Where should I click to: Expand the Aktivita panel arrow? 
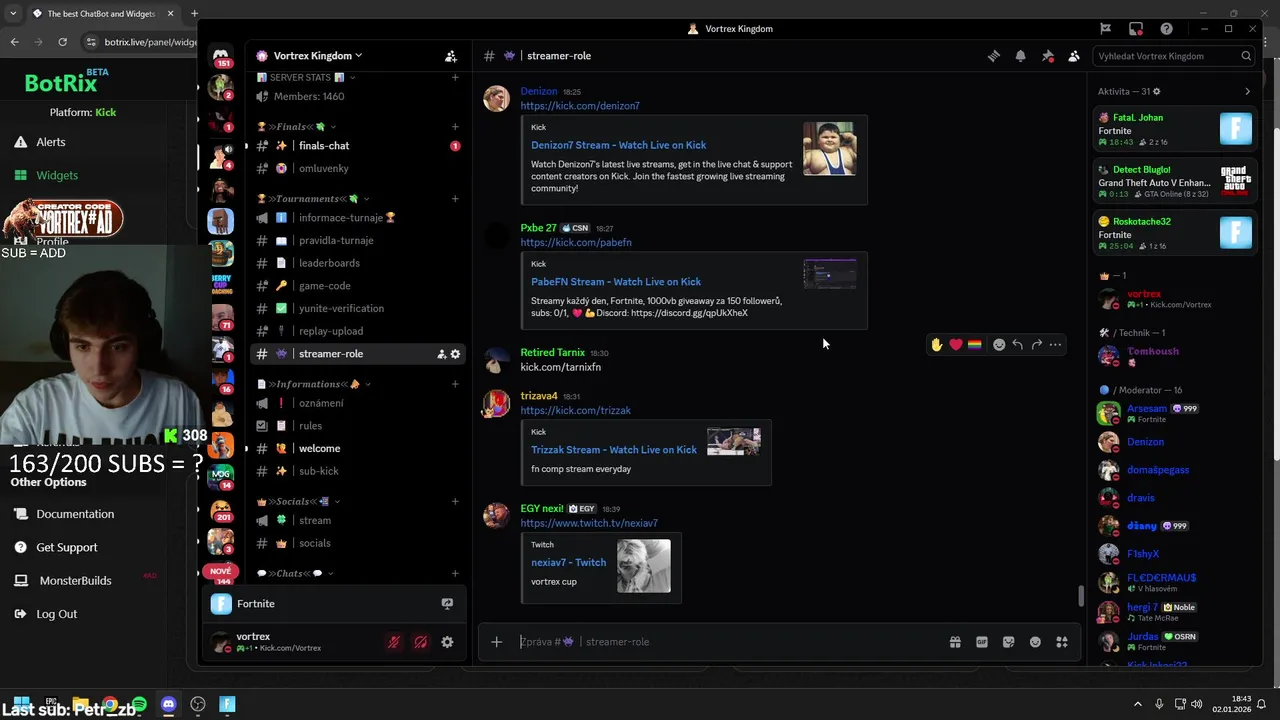1247,92
